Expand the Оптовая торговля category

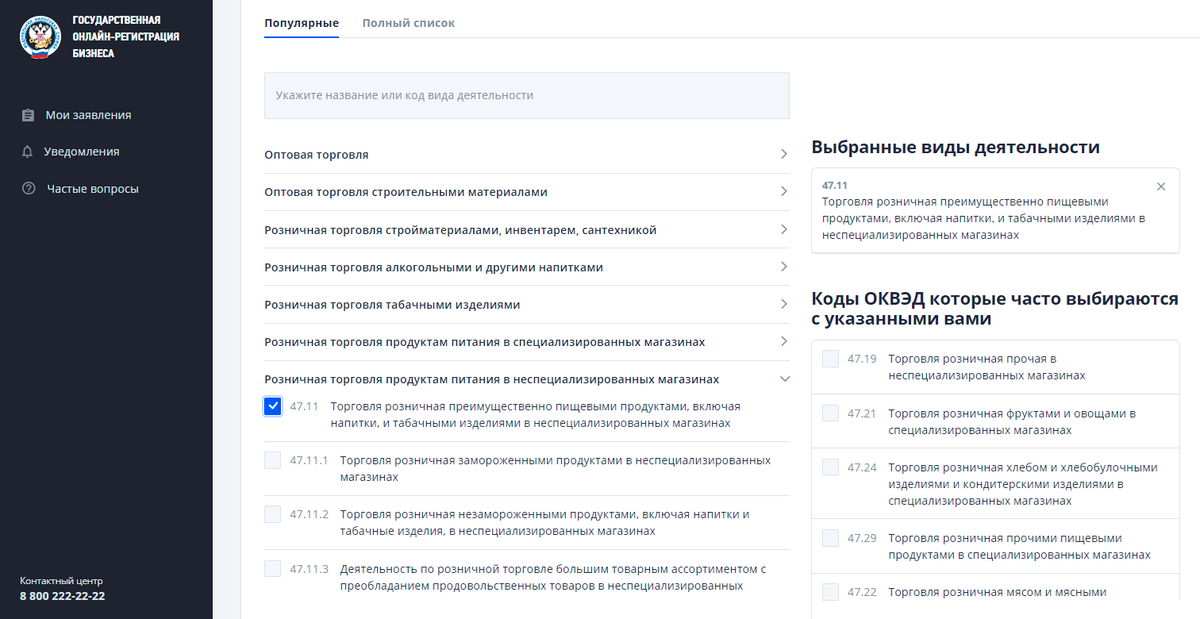tap(526, 155)
